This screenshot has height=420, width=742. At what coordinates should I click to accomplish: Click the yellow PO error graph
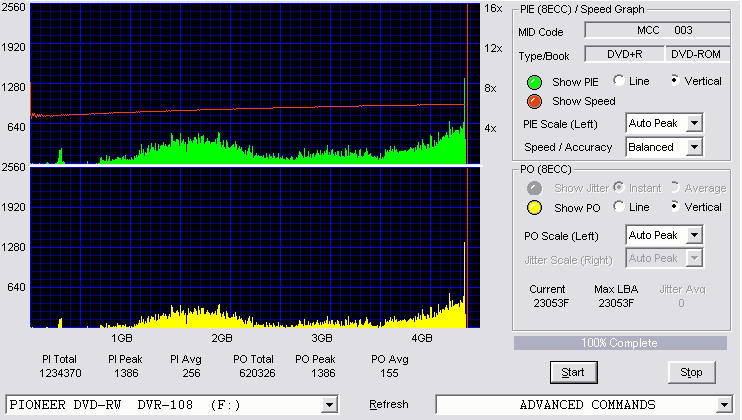pyautogui.click(x=256, y=247)
